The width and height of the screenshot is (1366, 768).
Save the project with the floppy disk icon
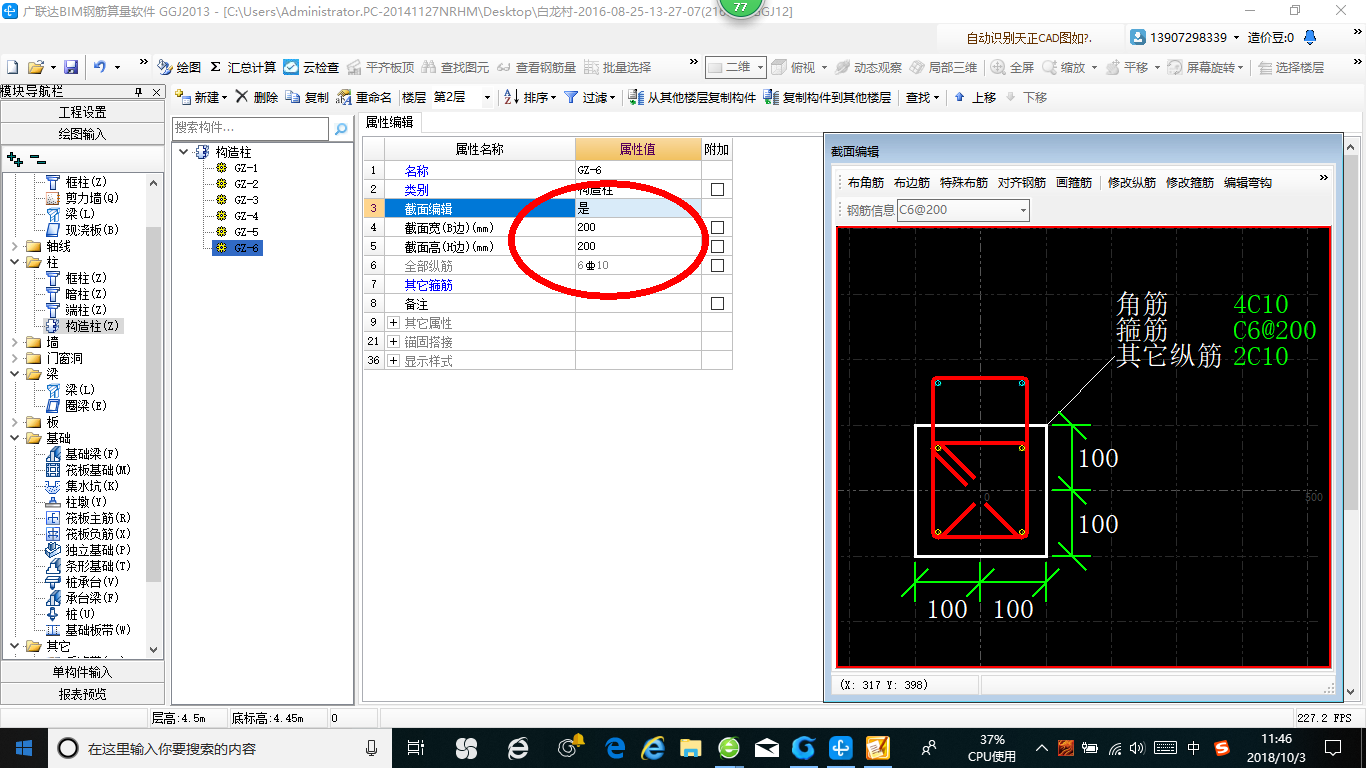(71, 67)
